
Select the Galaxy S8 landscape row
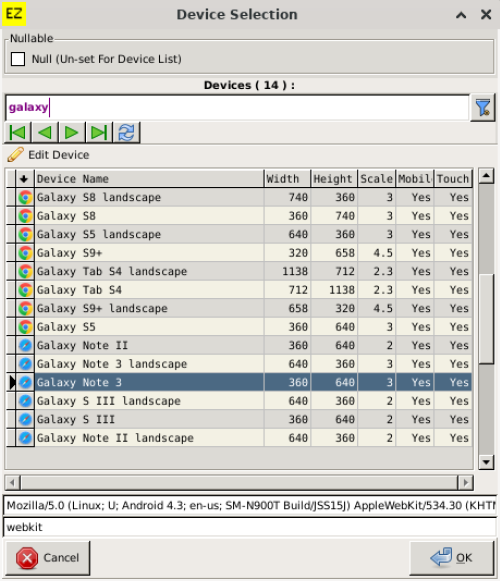(x=239, y=197)
